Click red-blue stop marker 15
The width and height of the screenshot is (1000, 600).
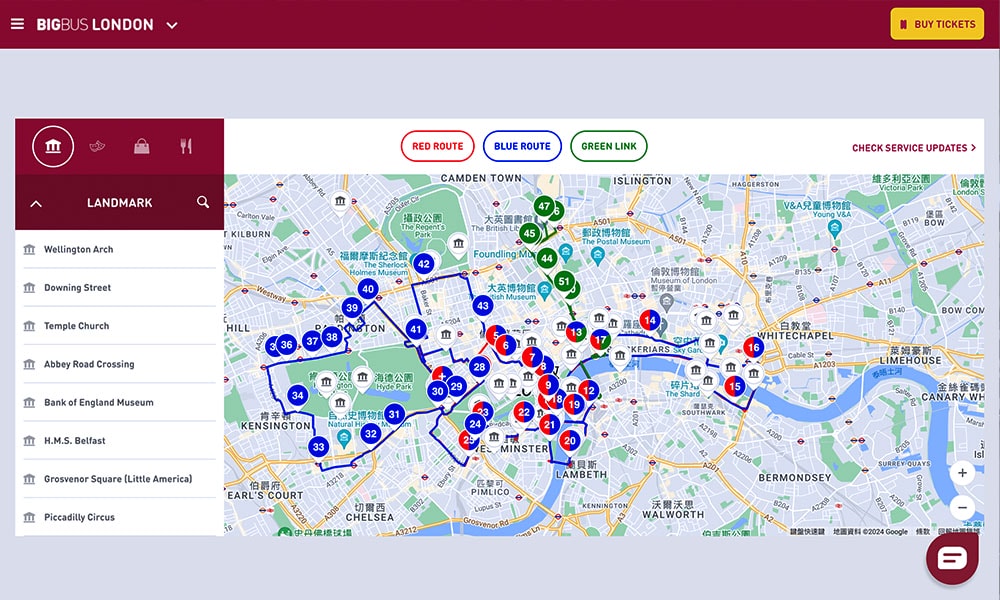pos(735,386)
